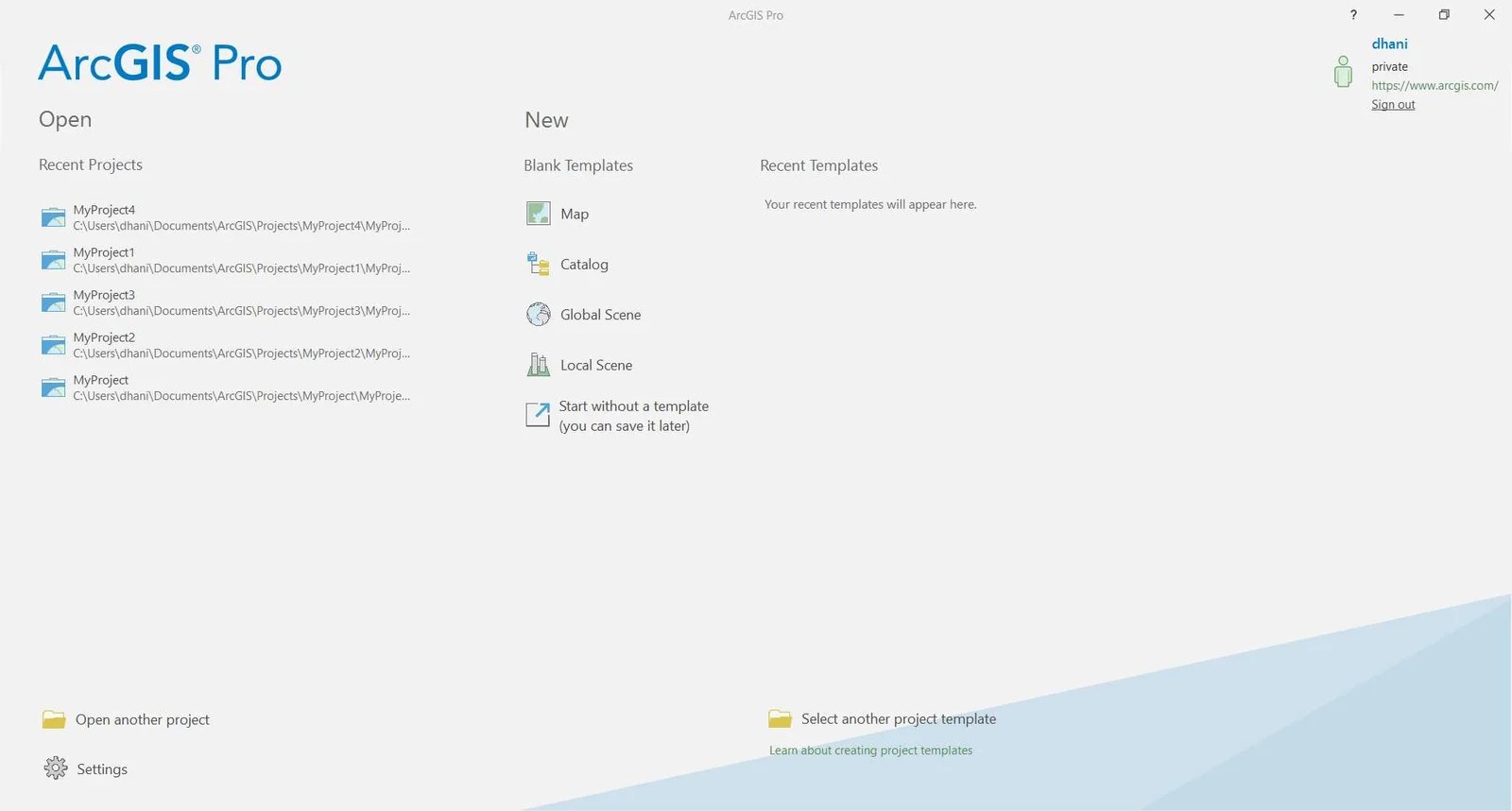Screen dimensions: 1512x811
Task: Choose the Global Scene template
Action: click(583, 314)
